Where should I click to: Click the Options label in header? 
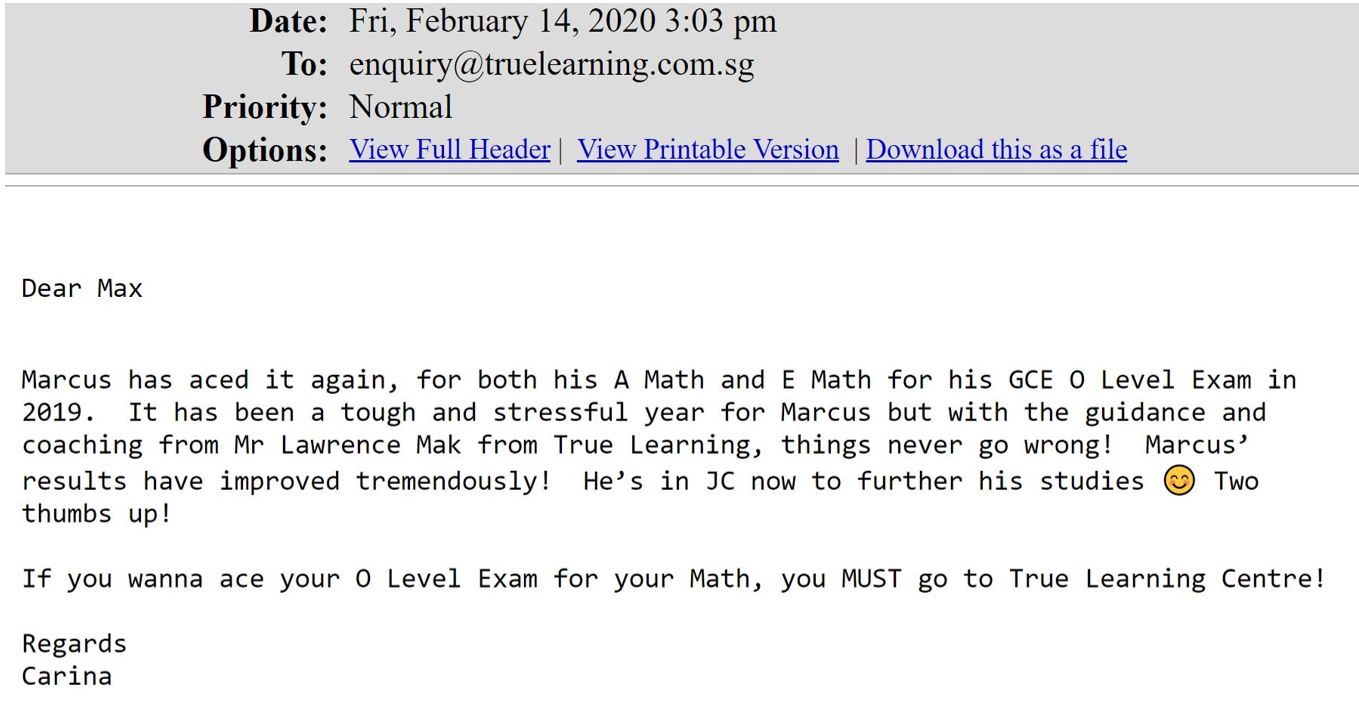265,150
